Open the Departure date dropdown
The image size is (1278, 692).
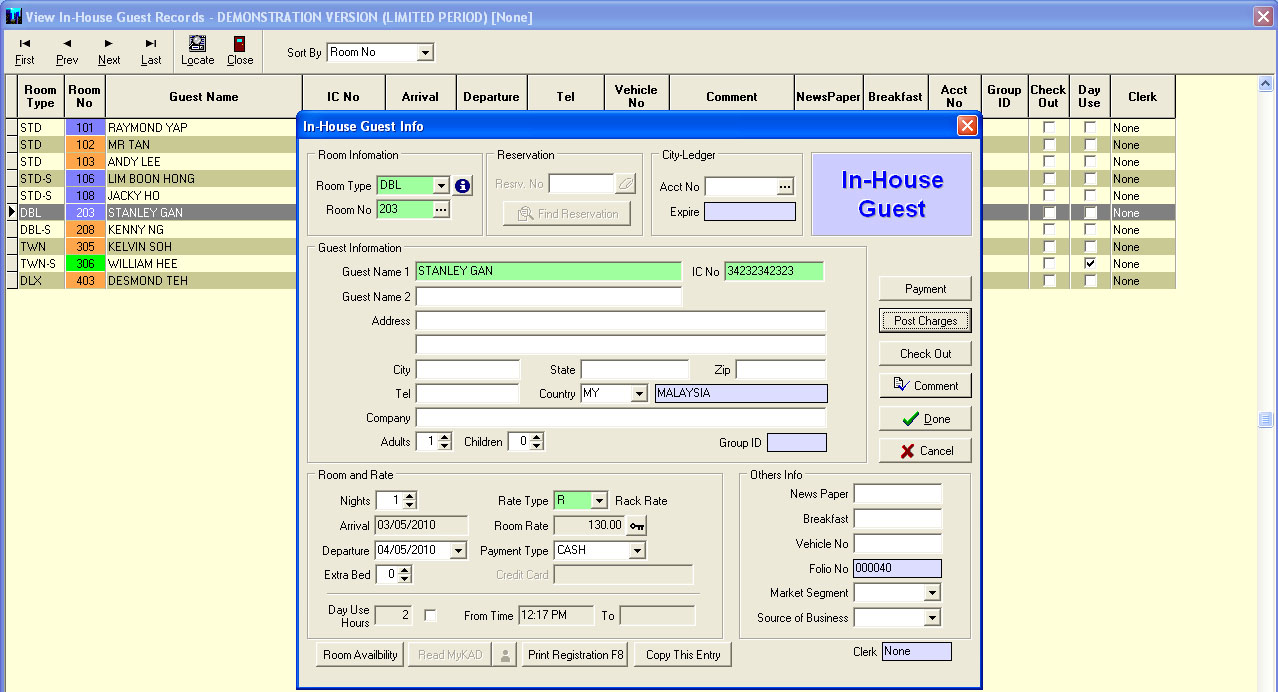458,551
